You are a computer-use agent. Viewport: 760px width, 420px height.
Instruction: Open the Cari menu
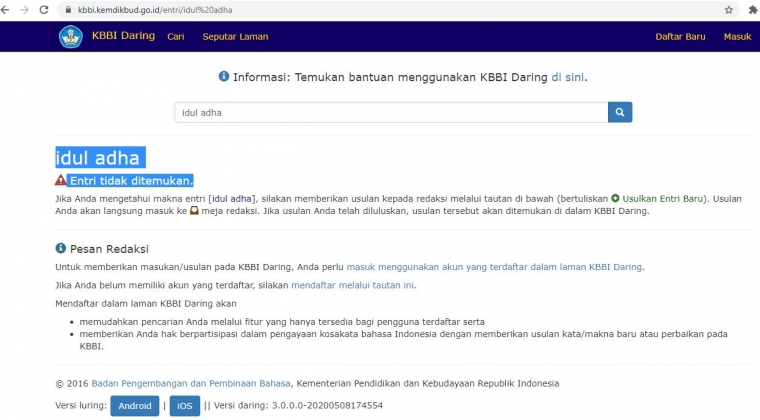tap(175, 37)
